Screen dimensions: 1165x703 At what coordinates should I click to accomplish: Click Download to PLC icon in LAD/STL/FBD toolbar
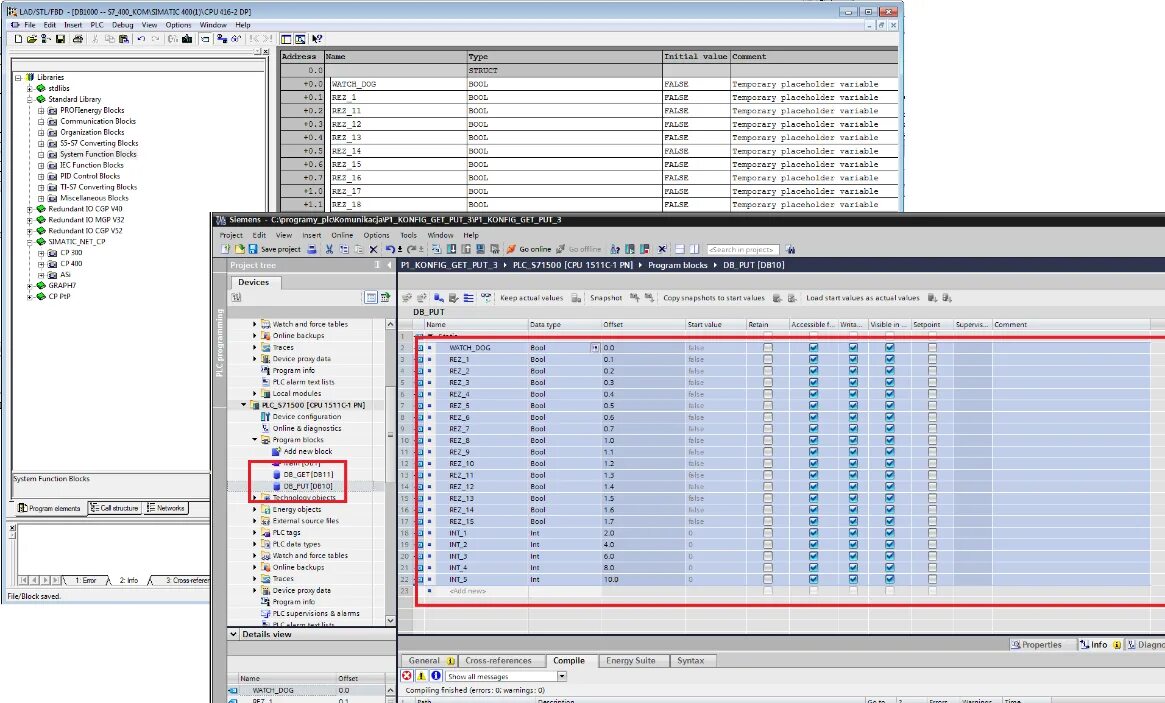click(x=186, y=39)
